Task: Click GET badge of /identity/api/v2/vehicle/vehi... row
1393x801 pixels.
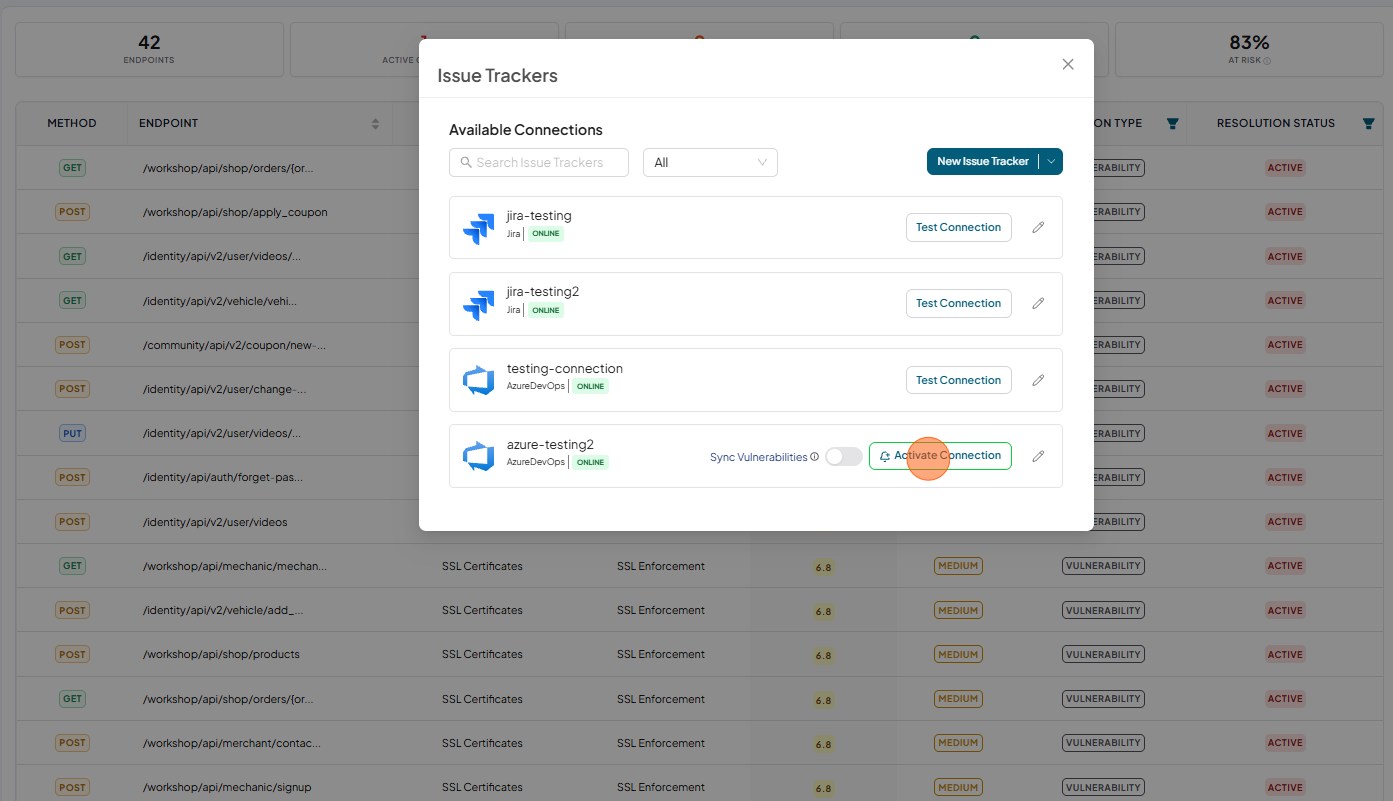Action: pyautogui.click(x=72, y=300)
